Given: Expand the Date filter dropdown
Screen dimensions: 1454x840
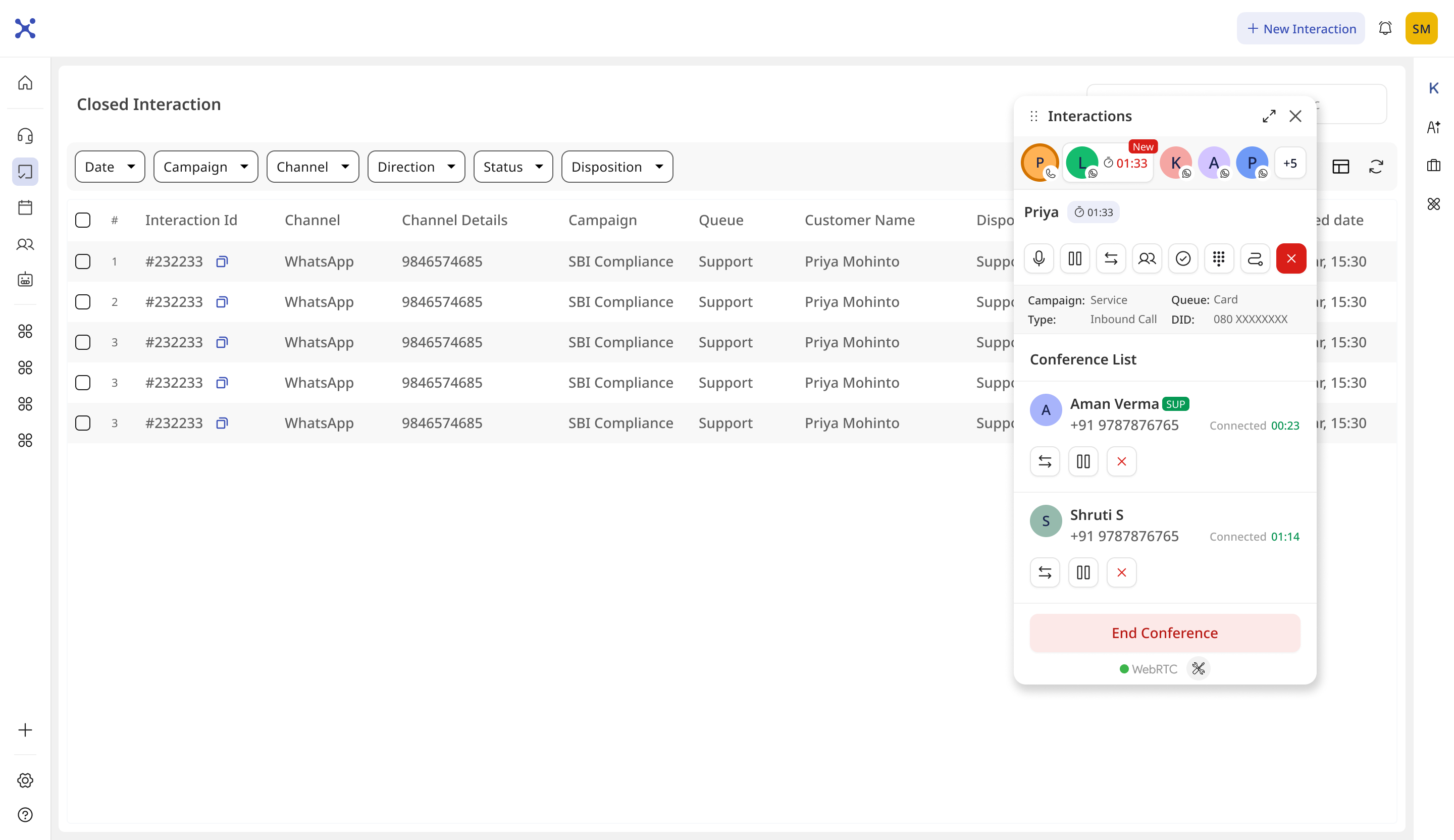Looking at the screenshot, I should tap(110, 167).
